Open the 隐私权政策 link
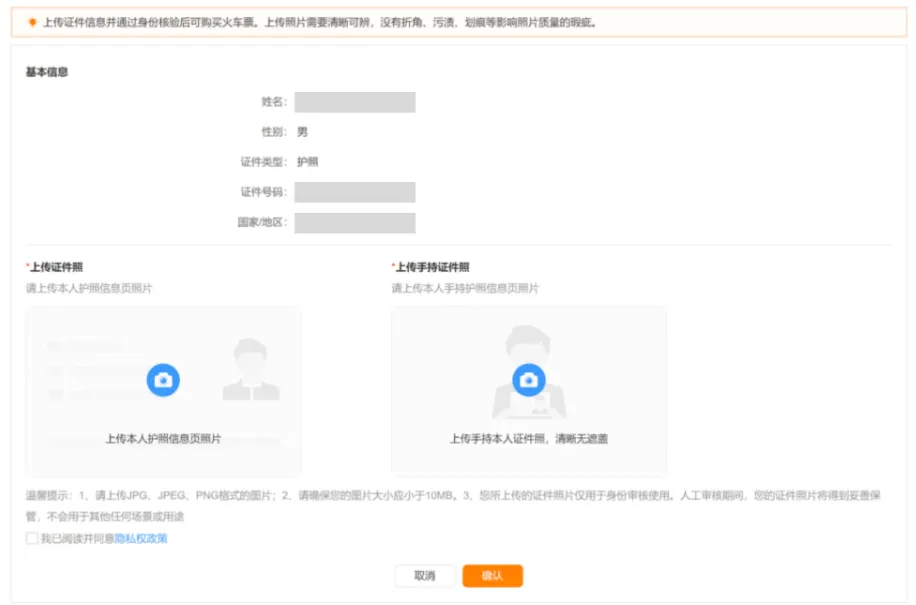Image resolution: width=916 pixels, height=605 pixels. pos(141,538)
